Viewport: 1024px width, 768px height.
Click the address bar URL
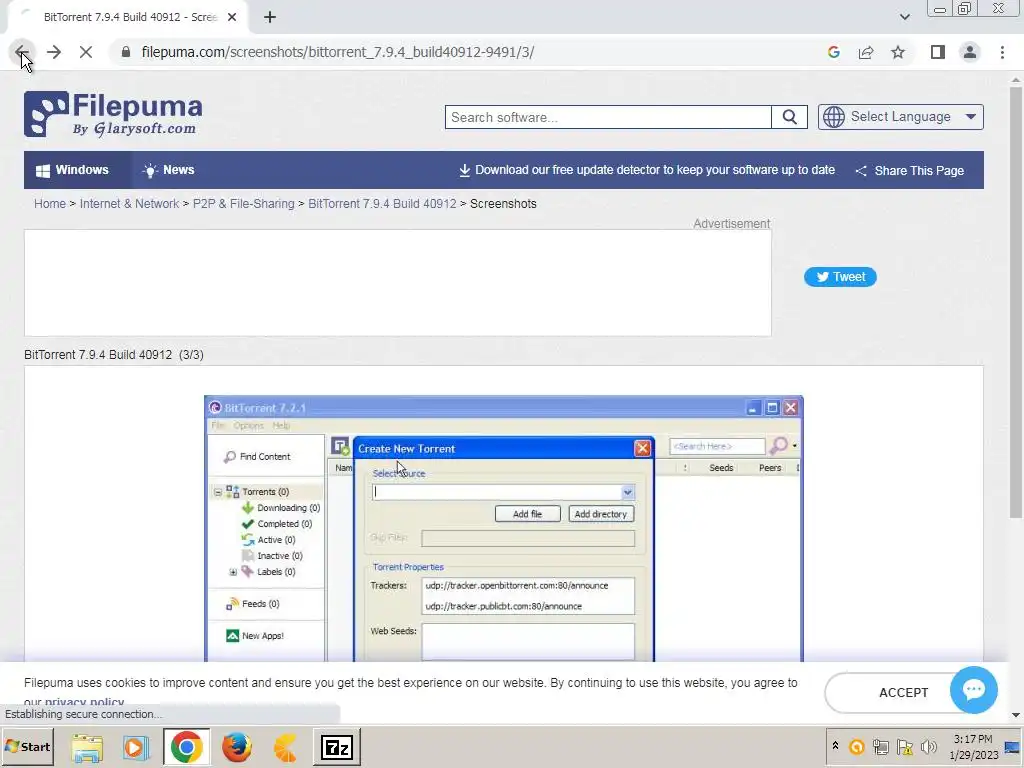click(338, 52)
